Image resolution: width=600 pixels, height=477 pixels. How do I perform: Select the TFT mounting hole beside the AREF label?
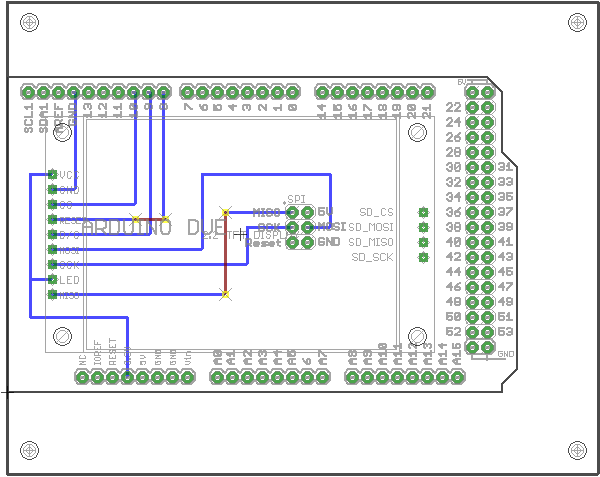click(x=62, y=132)
